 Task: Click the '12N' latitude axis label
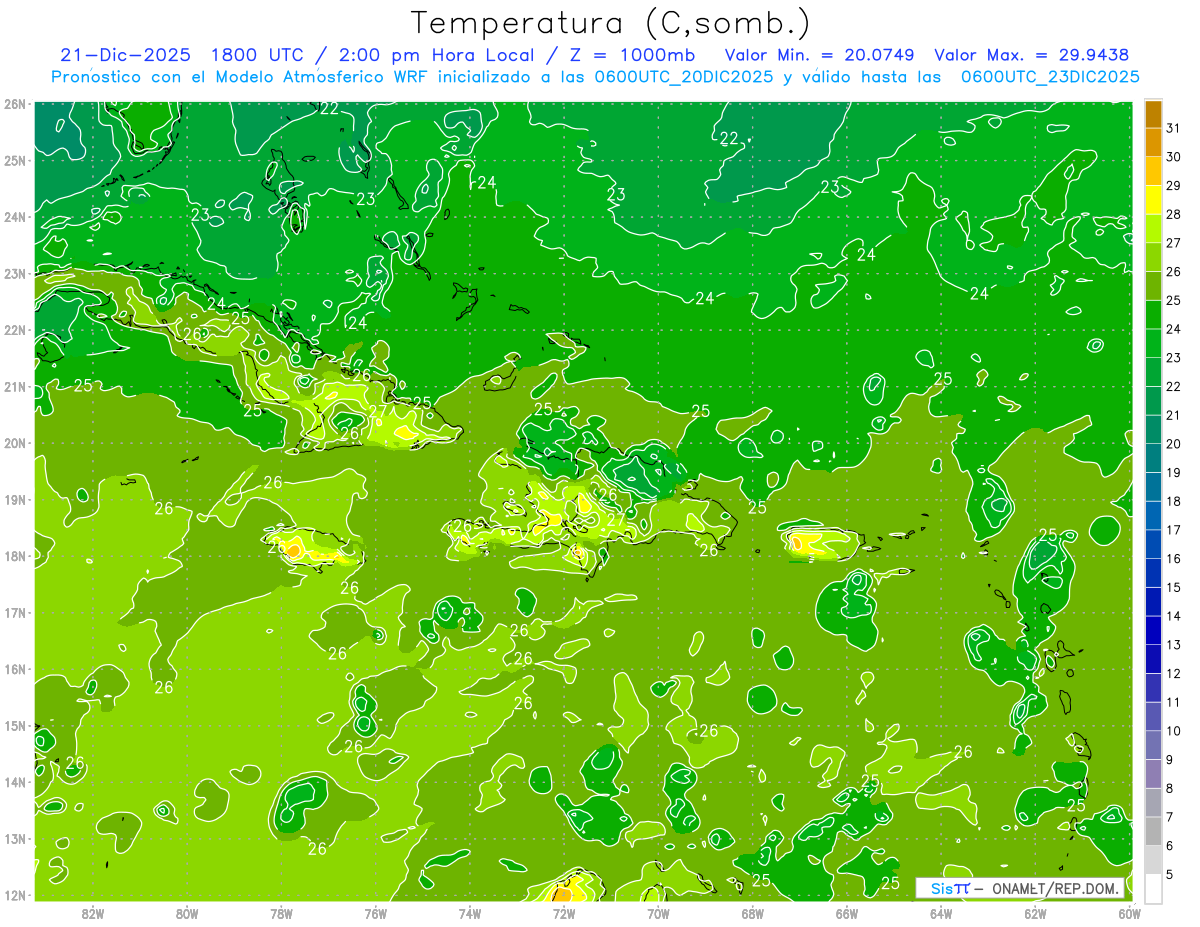(15, 895)
